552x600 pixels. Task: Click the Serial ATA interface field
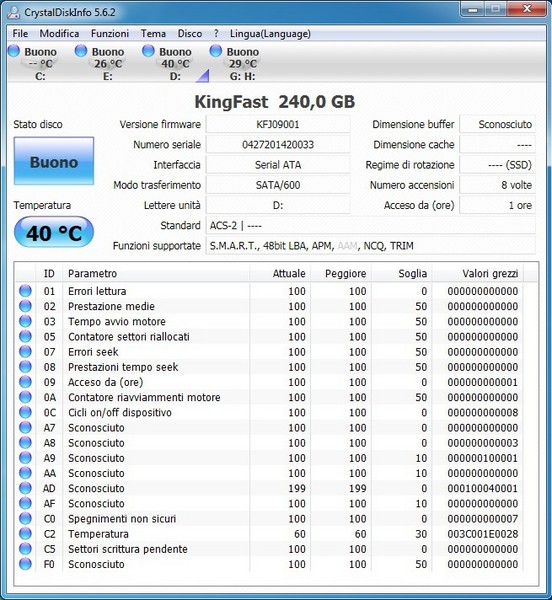(x=278, y=165)
